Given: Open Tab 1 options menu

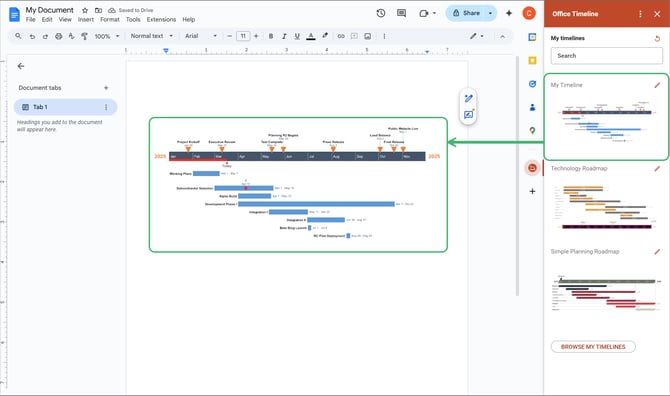Looking at the screenshot, I should coord(106,107).
